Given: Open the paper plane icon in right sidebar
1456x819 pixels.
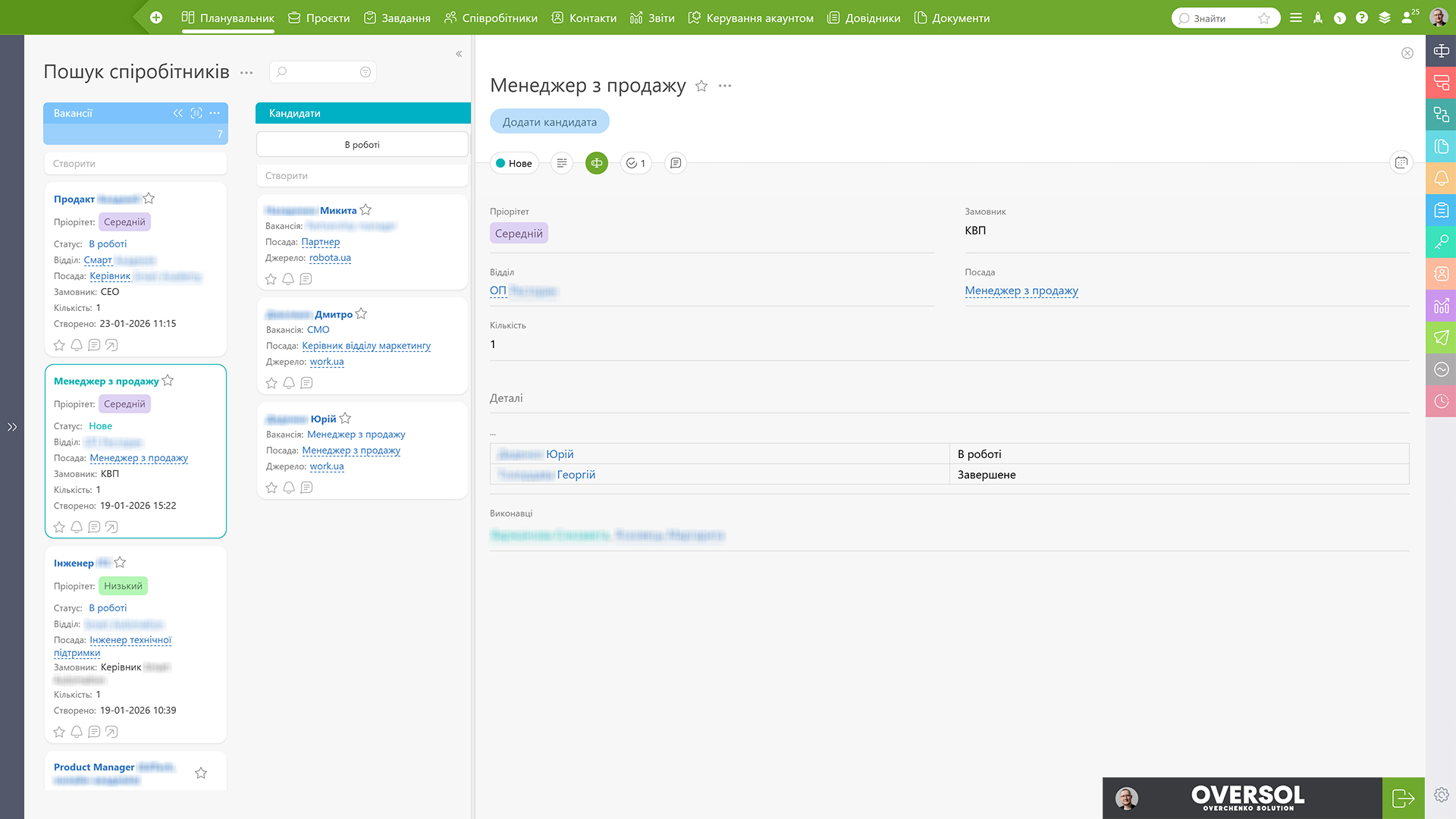Looking at the screenshot, I should (1441, 337).
